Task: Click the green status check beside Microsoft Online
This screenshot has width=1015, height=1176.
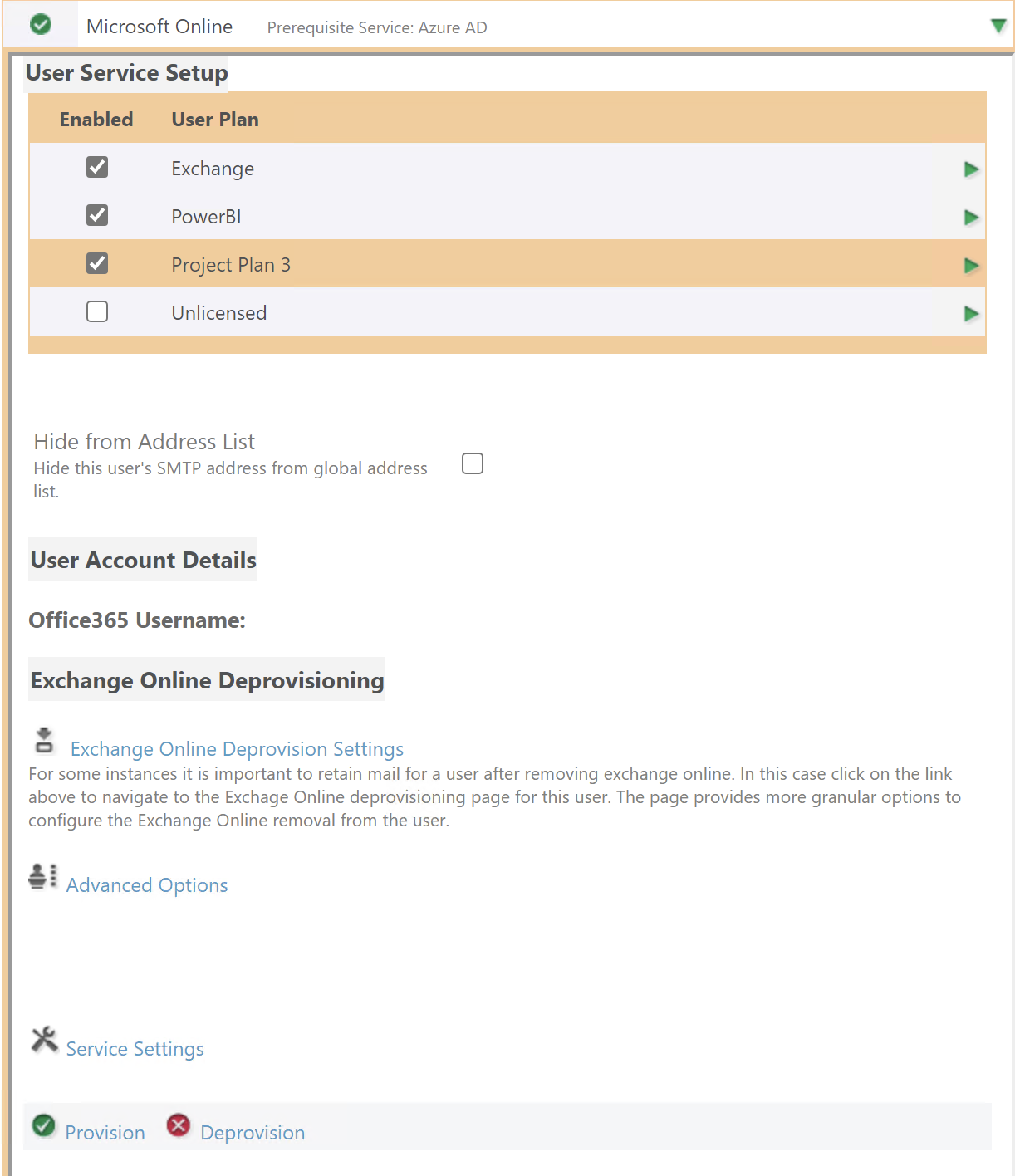Action: click(41, 25)
